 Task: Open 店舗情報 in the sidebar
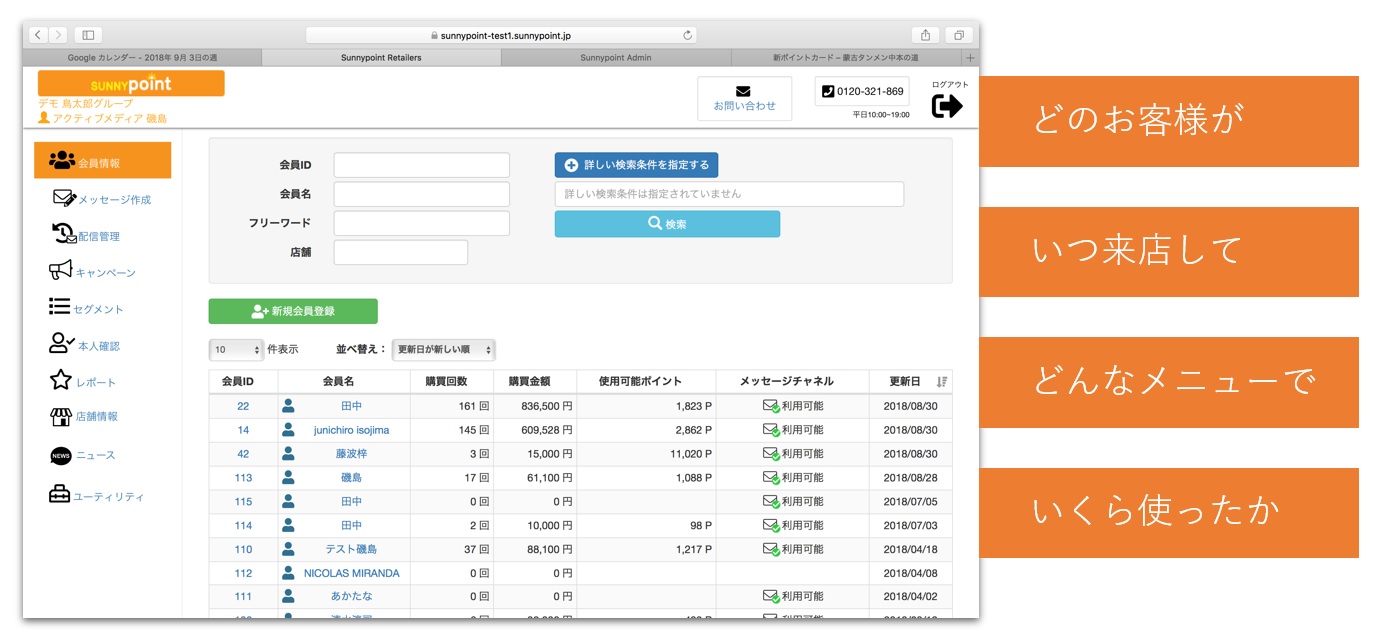click(83, 417)
